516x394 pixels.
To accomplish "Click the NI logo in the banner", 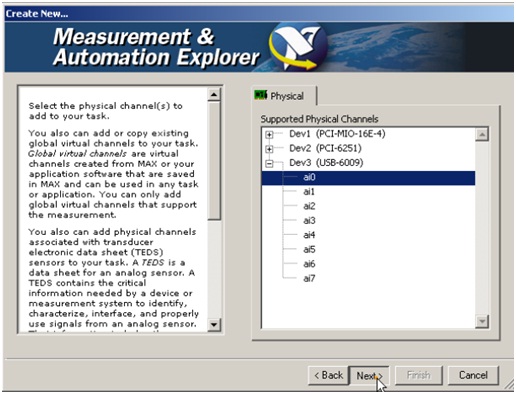I will tap(298, 46).
